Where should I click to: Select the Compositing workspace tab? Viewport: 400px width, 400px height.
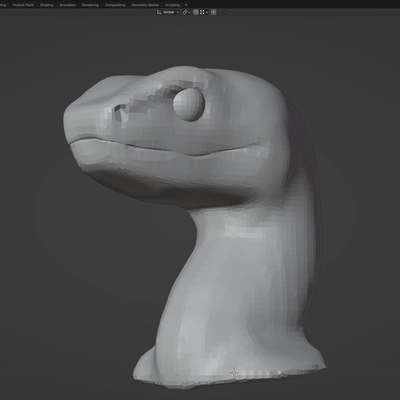coord(115,5)
